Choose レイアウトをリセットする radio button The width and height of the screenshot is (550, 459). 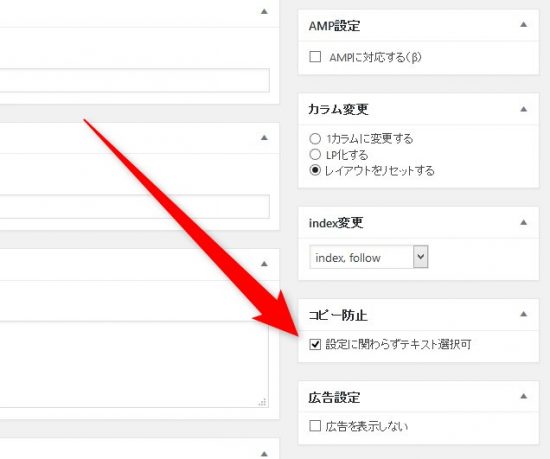315,170
